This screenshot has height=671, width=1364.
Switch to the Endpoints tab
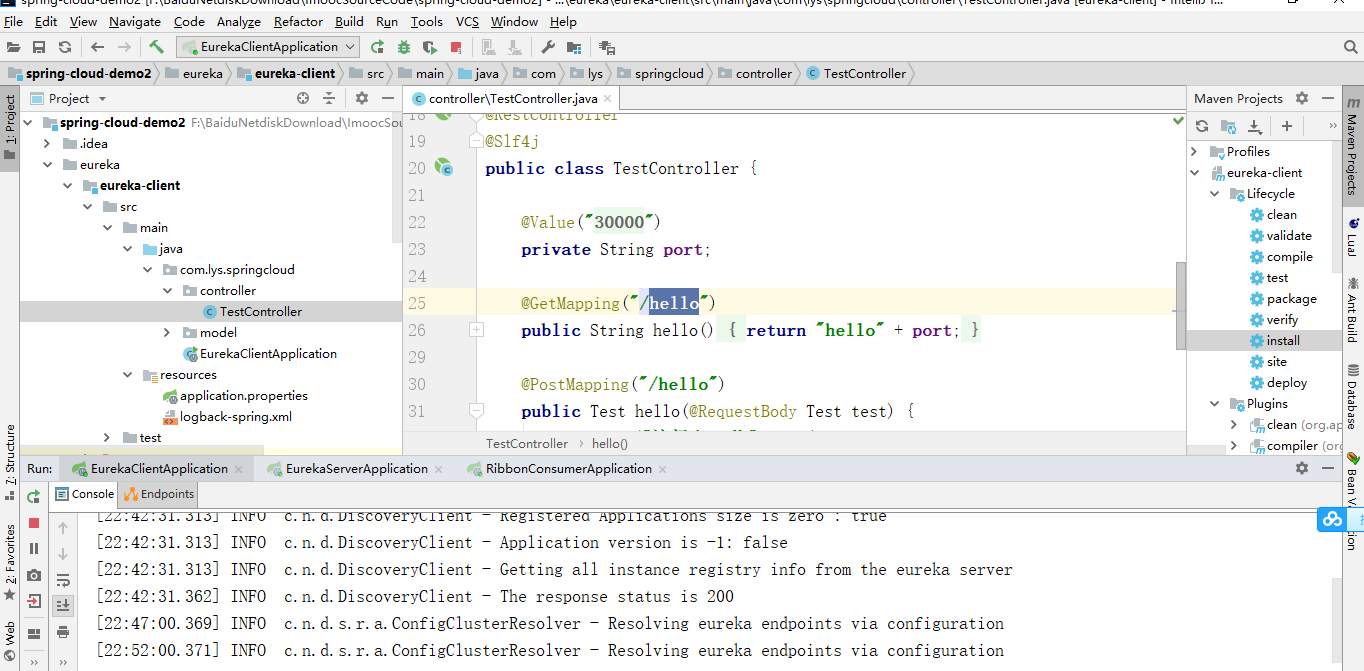click(159, 494)
